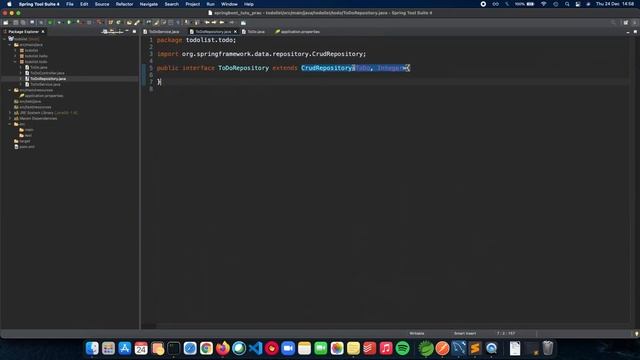The image size is (640, 360).
Task: Open the Source menu
Action: coord(102,4)
